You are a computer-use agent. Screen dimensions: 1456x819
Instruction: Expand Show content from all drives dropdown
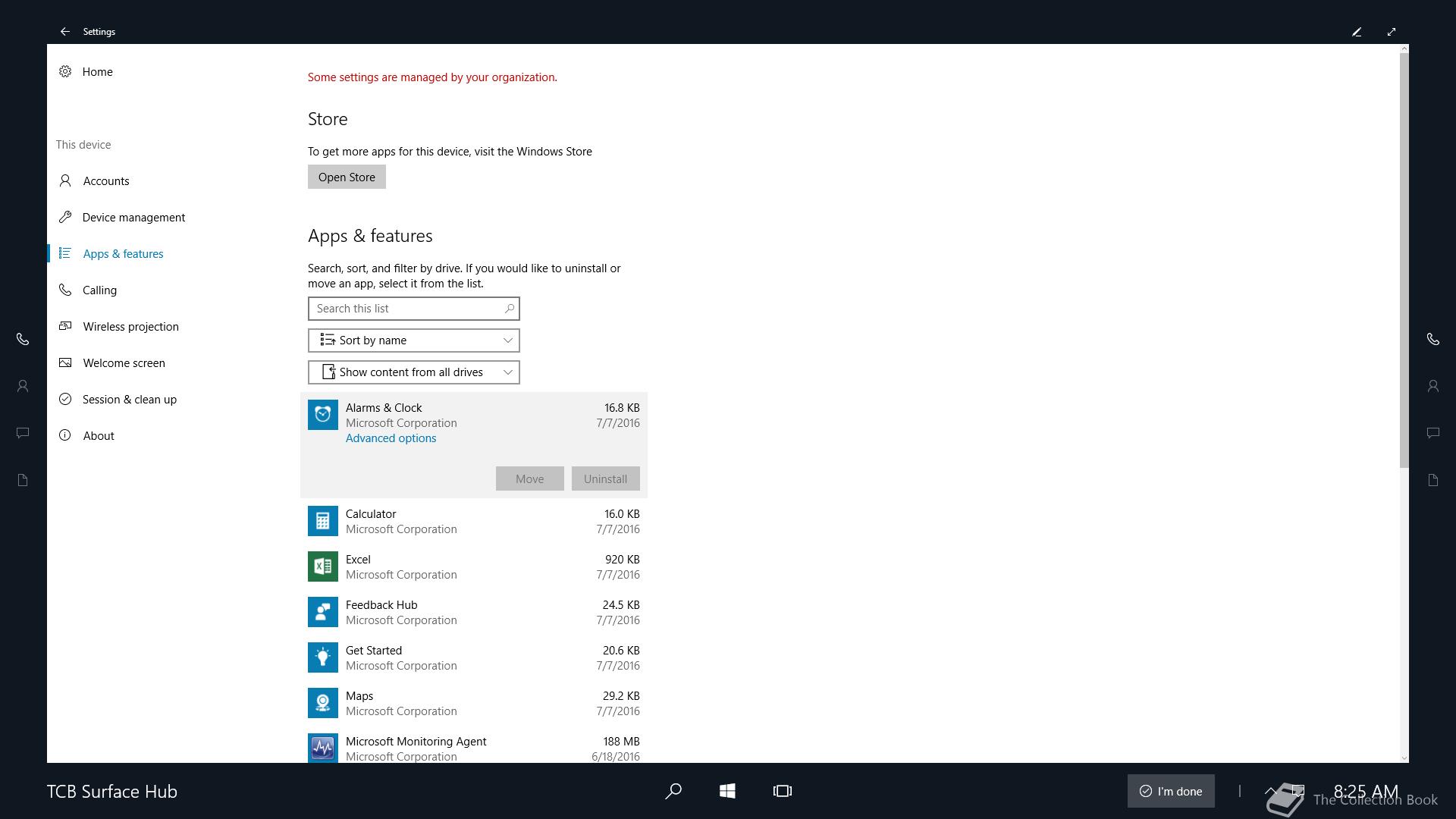click(x=413, y=372)
